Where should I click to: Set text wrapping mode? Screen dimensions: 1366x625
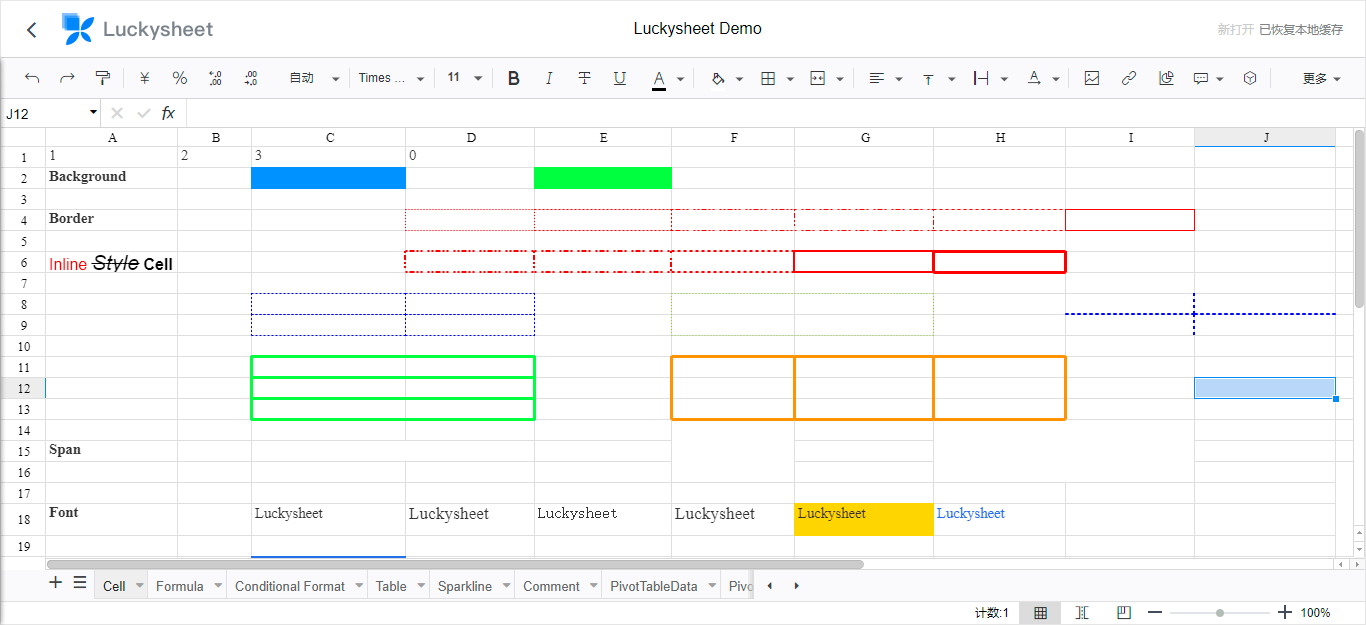click(x=982, y=78)
